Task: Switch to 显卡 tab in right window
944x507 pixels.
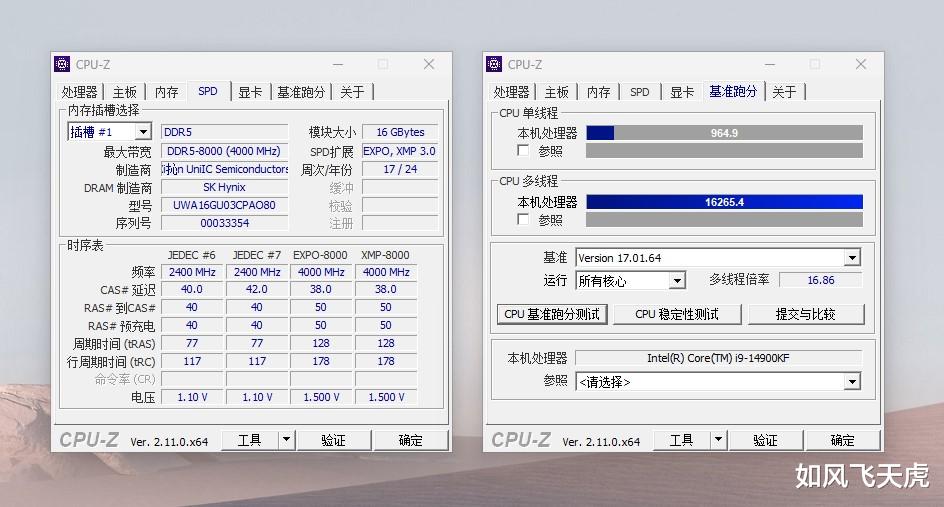Action: point(682,92)
